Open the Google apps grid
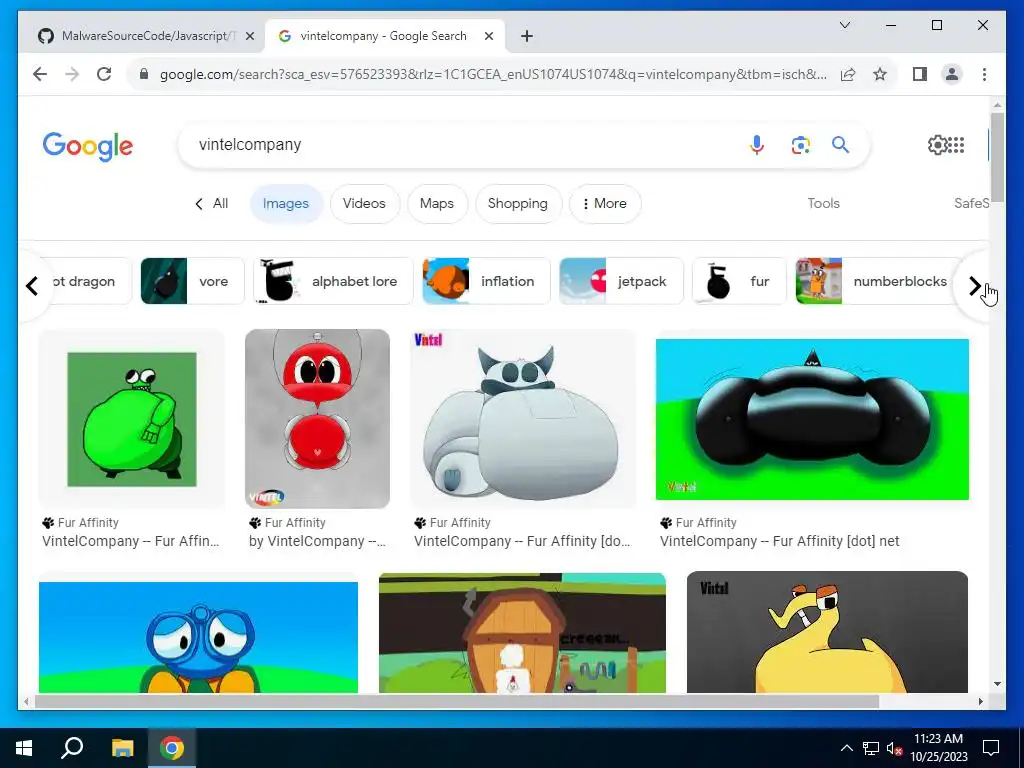Viewport: 1024px width, 768px height. [956, 145]
